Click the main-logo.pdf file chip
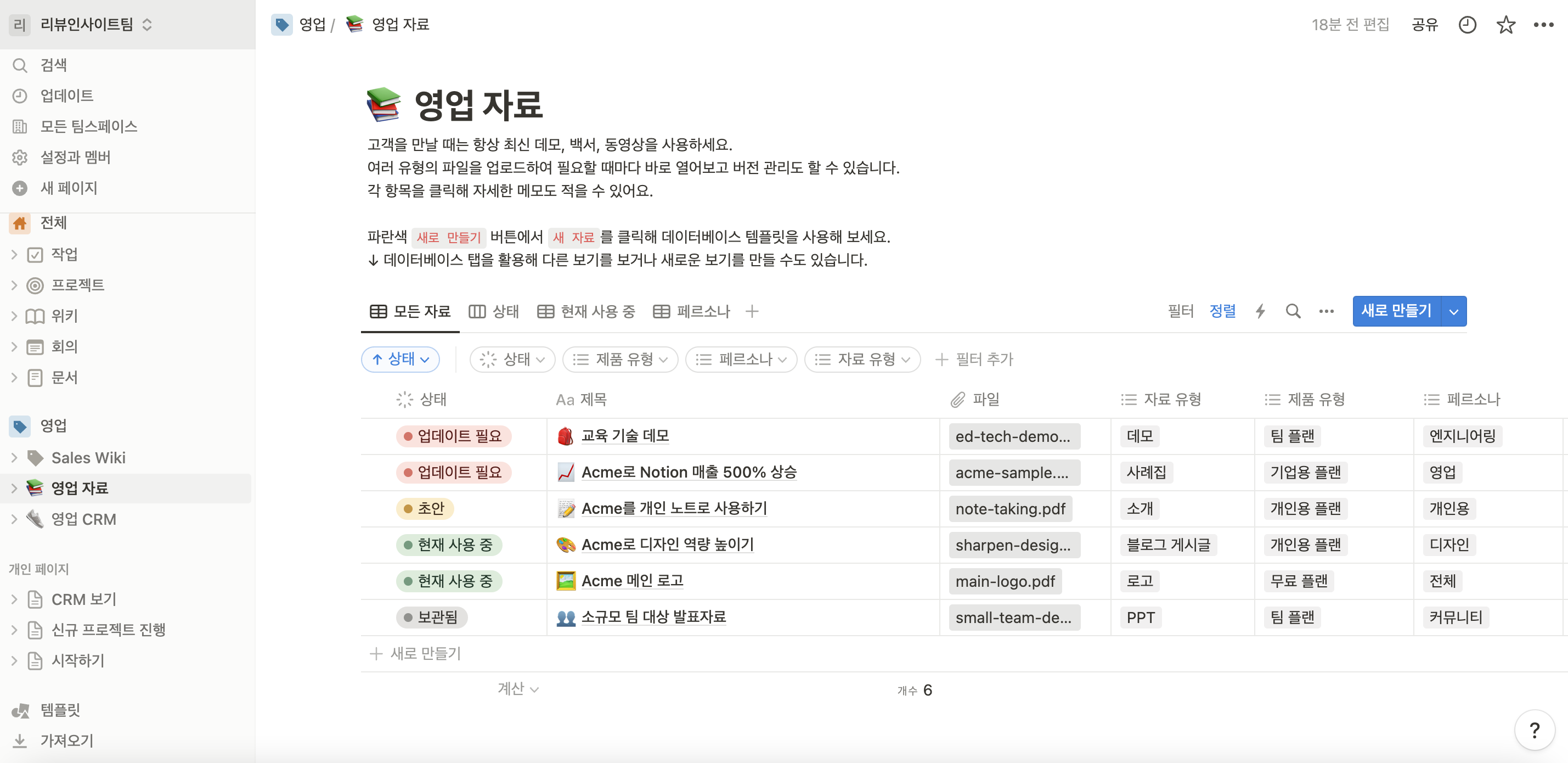Screen dimensions: 1568x763 click(1005, 581)
